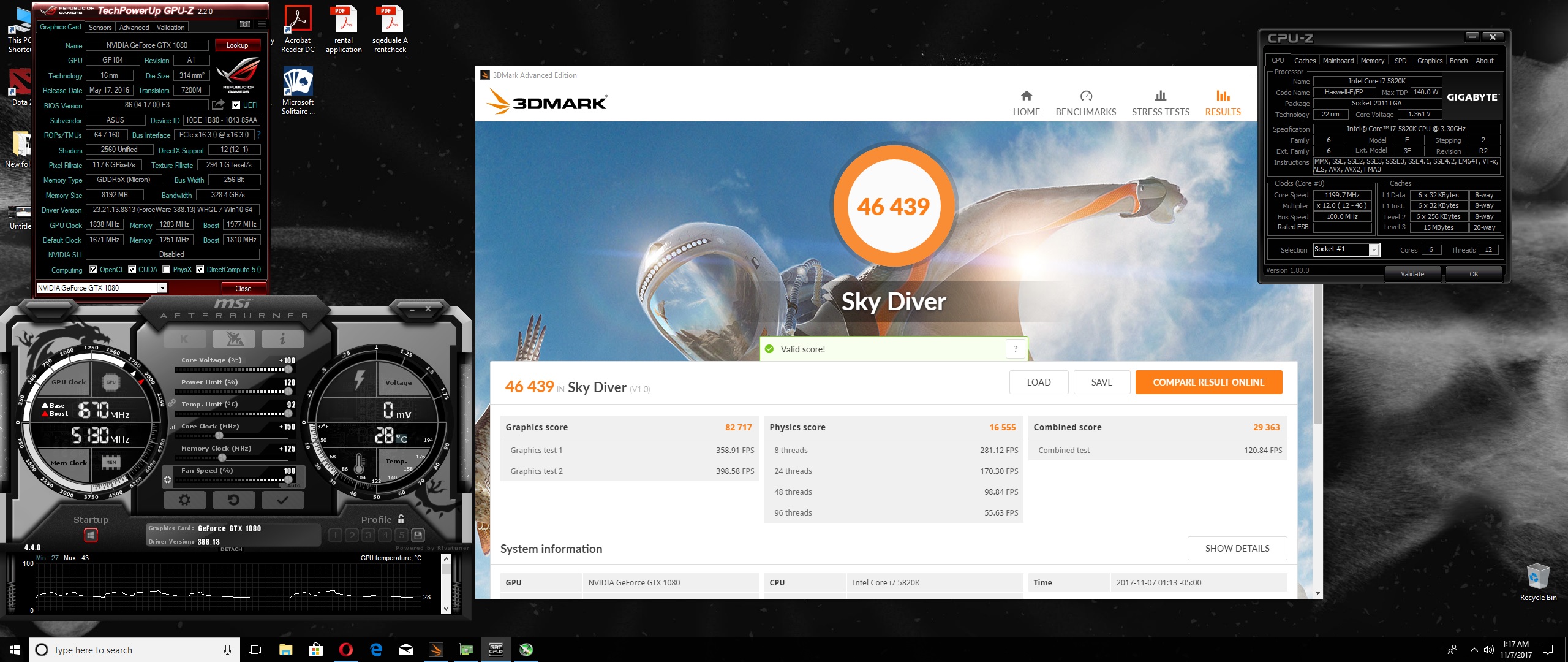Image resolution: width=1568 pixels, height=662 pixels.
Task: Select Afterburner profile slot 3
Action: pos(368,535)
